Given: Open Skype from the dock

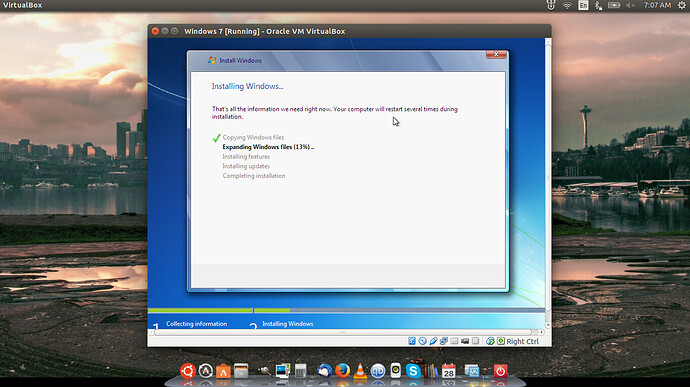Looking at the screenshot, I should pyautogui.click(x=413, y=371).
